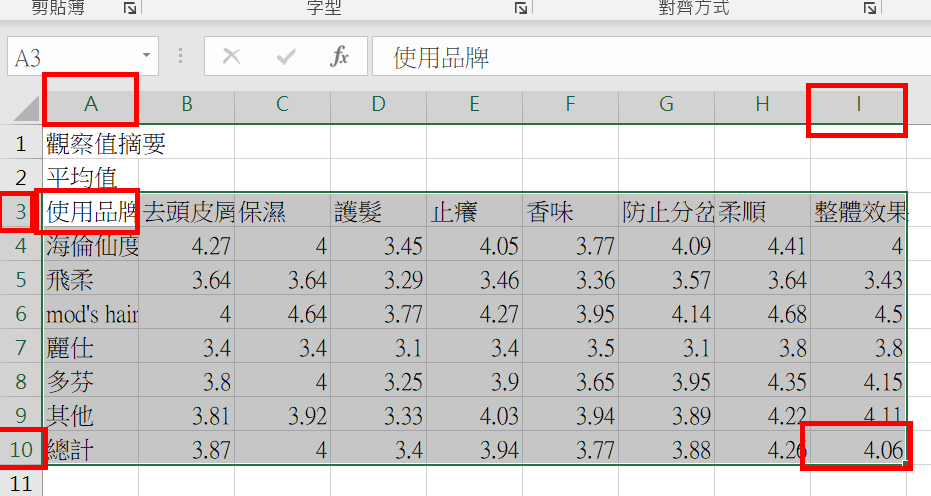This screenshot has height=496, width=931.
Task: Click inside the Name Box showing A3
Action: (70, 58)
